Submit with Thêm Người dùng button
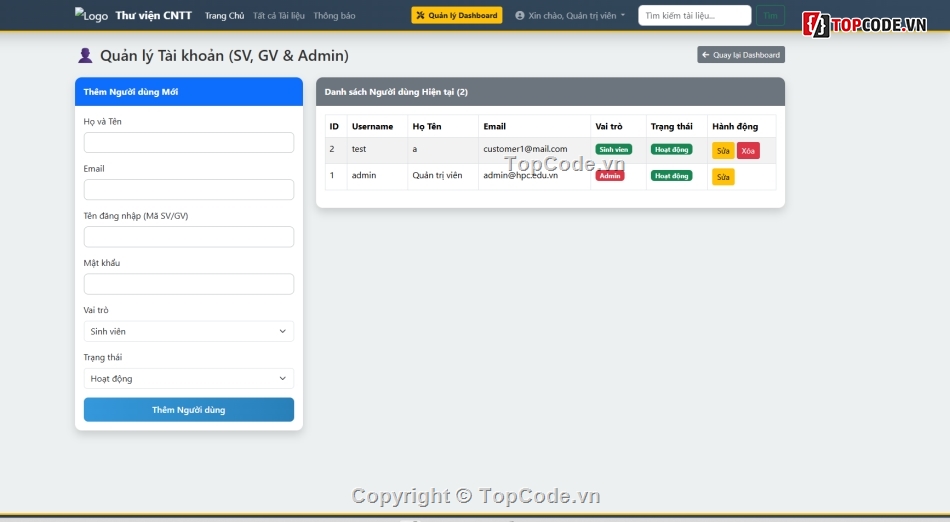950x522 pixels. (x=189, y=410)
